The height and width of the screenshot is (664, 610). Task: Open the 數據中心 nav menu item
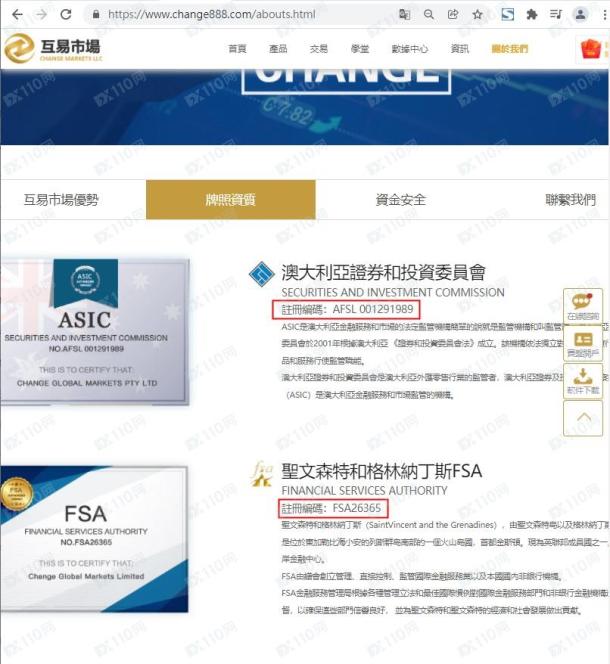(x=410, y=49)
